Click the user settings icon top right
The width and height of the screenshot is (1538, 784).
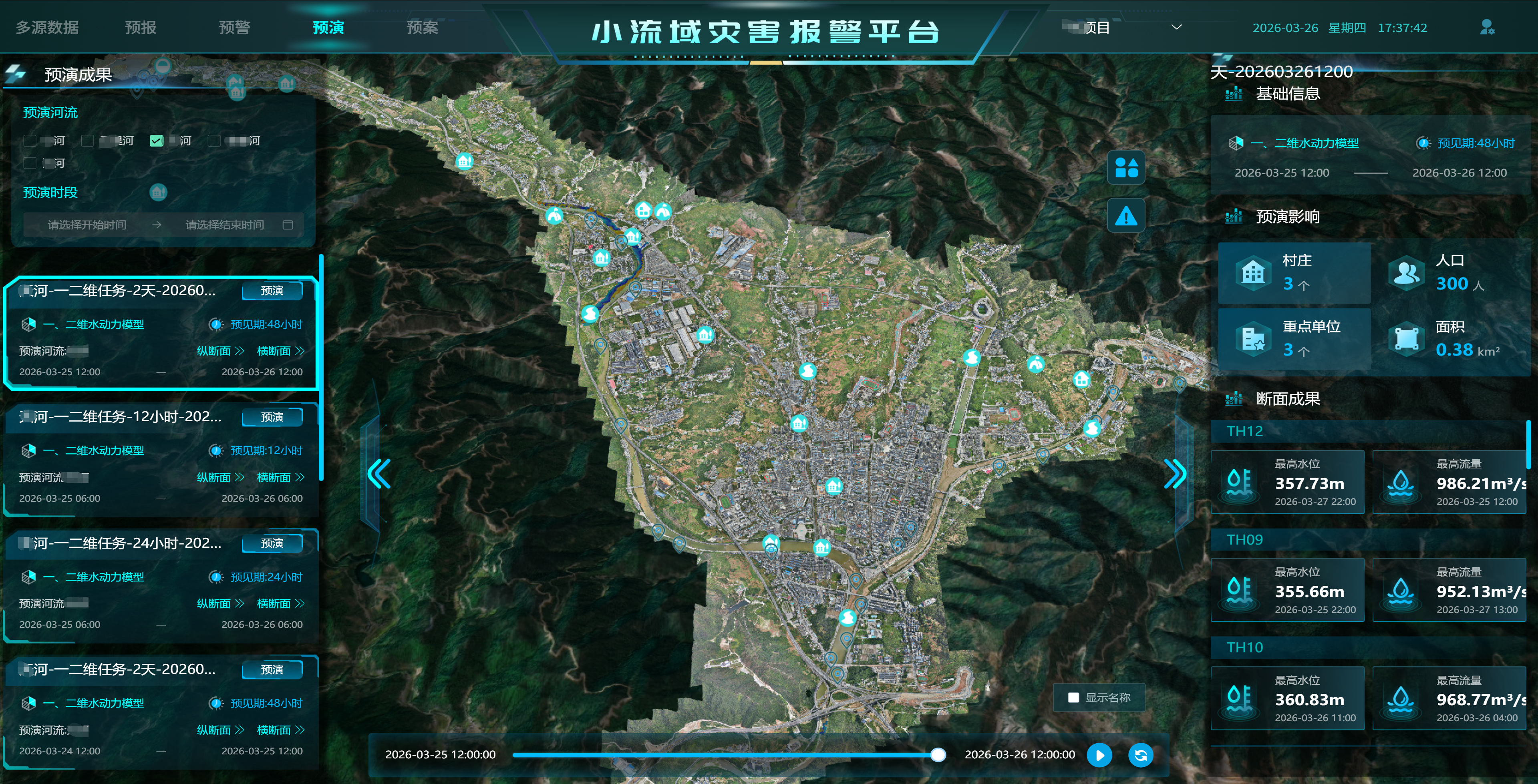1487,28
